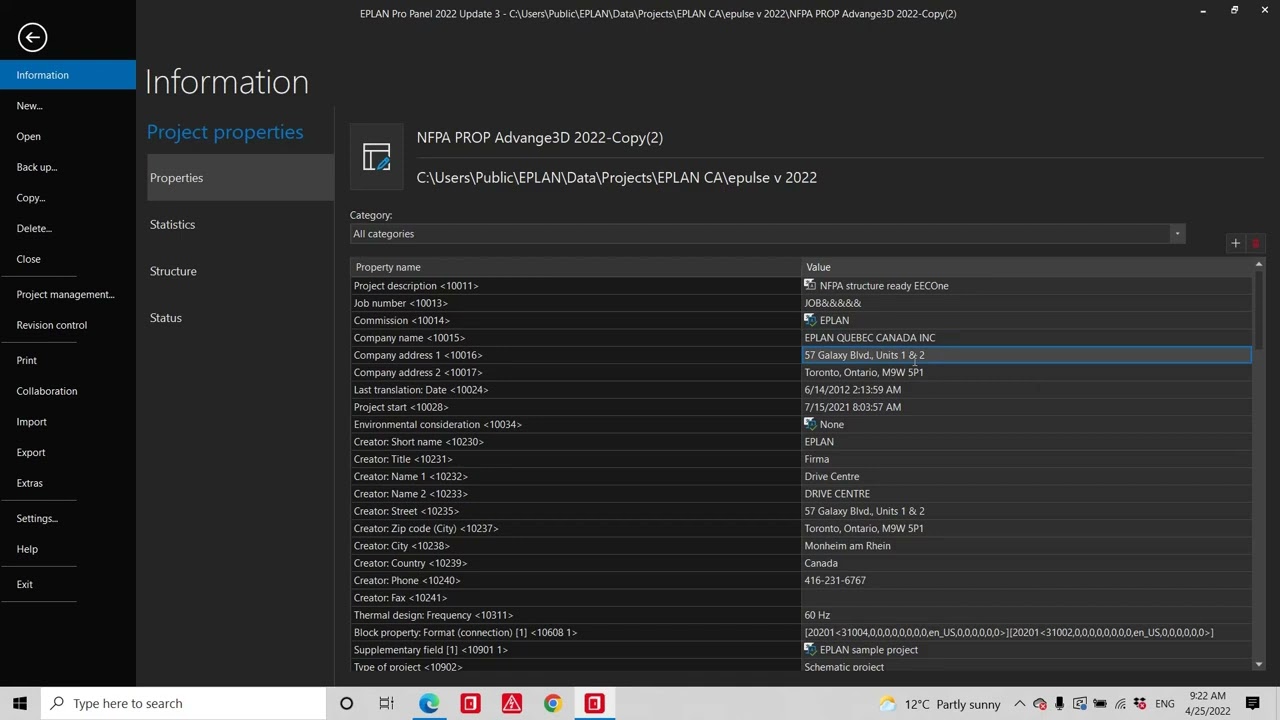The width and height of the screenshot is (1280, 720).
Task: Open first red EPLAN taskbar icon
Action: point(470,703)
